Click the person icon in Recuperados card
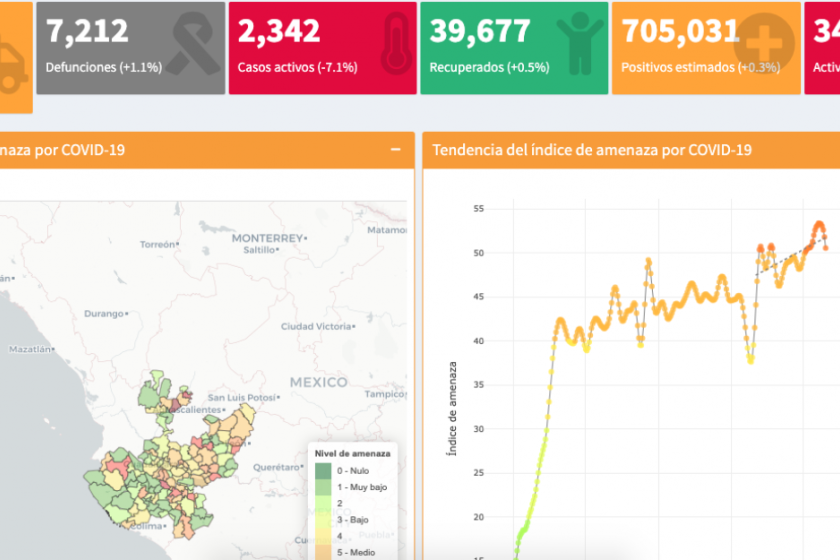The height and width of the screenshot is (560, 840). 579,44
